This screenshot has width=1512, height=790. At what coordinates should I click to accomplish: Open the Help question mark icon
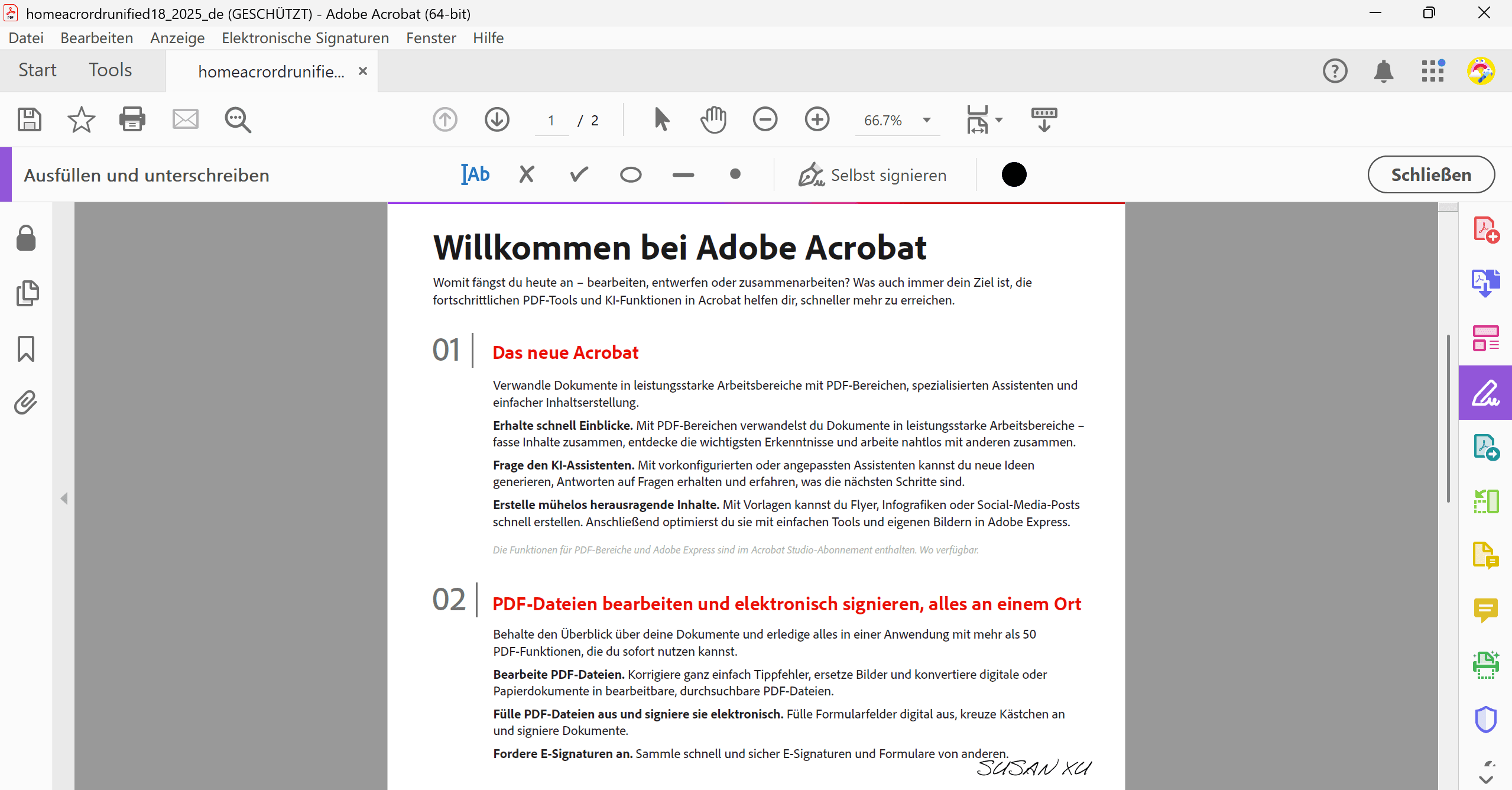pyautogui.click(x=1335, y=71)
